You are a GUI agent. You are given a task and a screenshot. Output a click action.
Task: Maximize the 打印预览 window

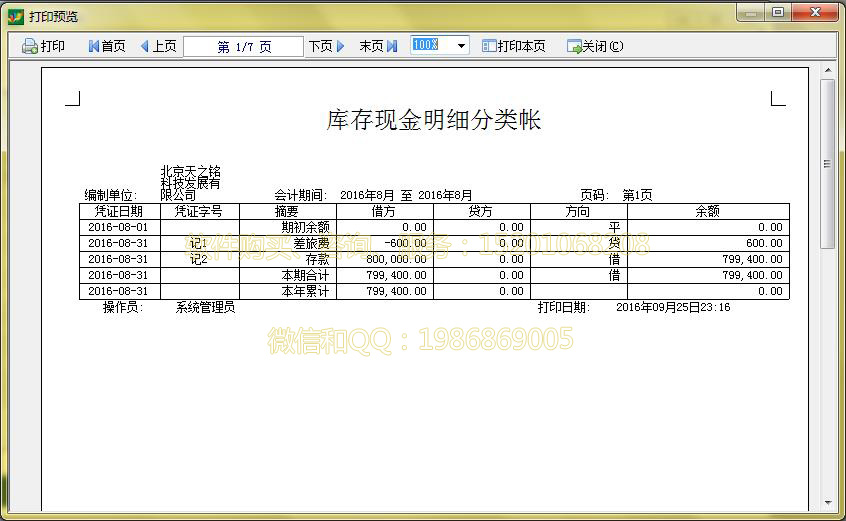[777, 12]
